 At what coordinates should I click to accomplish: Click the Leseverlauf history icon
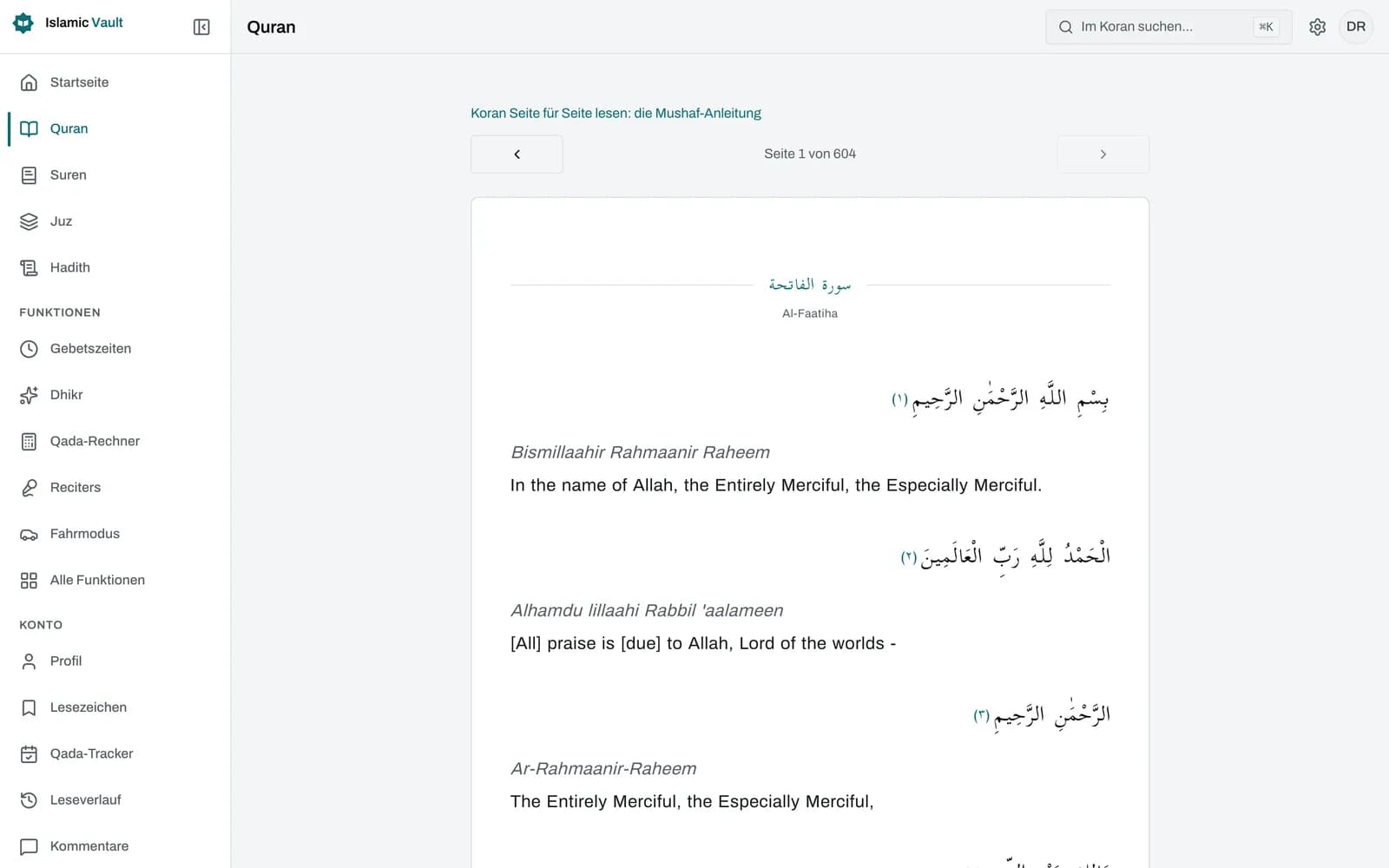coord(29,800)
